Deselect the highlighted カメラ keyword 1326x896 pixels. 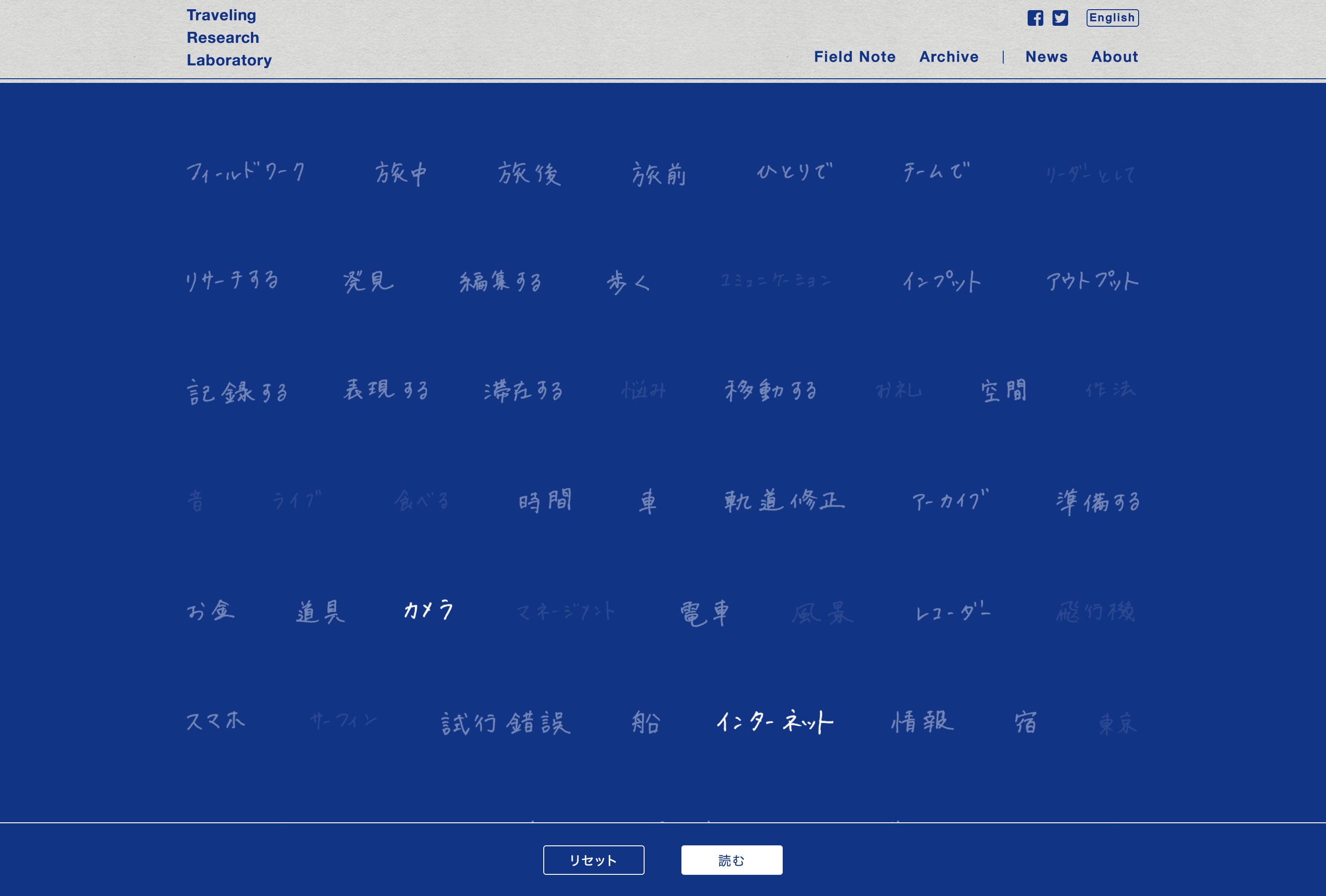(429, 610)
